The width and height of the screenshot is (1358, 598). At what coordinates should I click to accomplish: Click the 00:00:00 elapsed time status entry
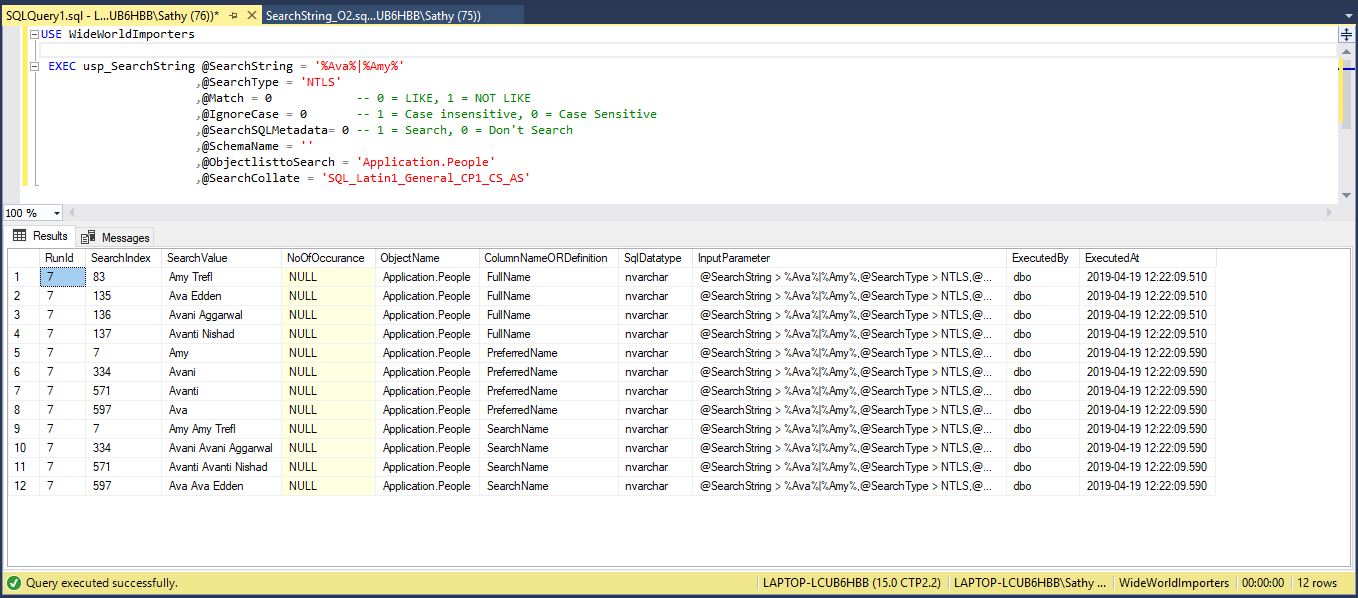pyautogui.click(x=1265, y=582)
